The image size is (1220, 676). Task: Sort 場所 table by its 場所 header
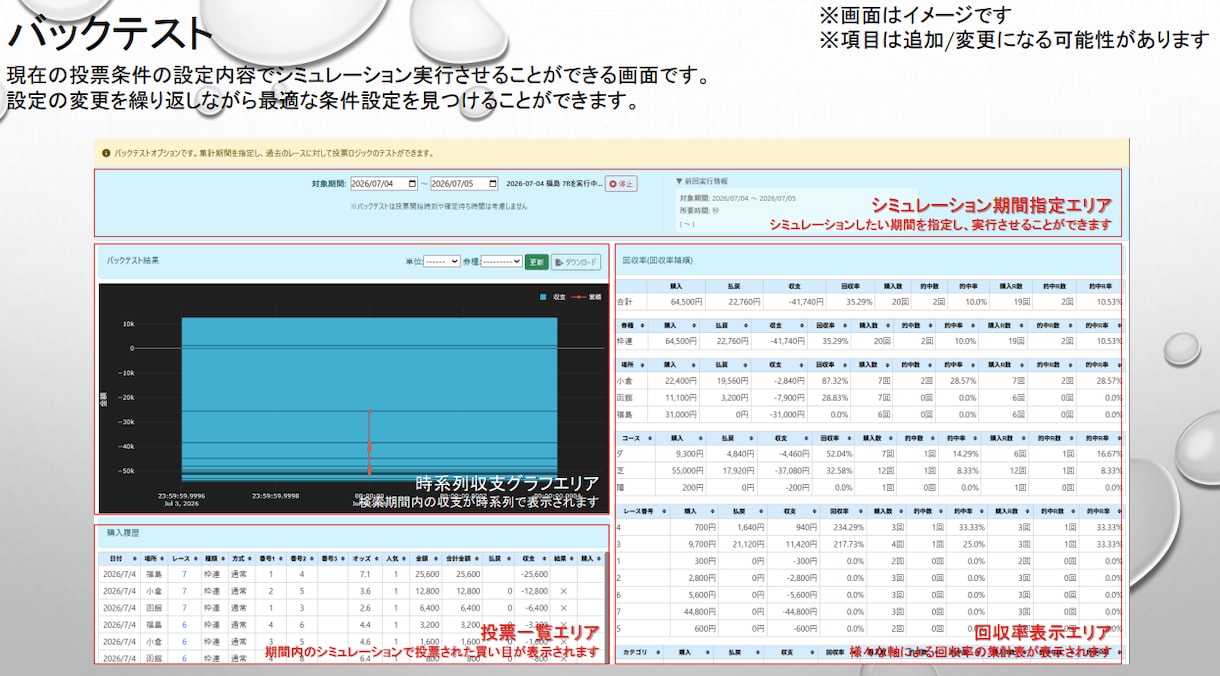[631, 365]
